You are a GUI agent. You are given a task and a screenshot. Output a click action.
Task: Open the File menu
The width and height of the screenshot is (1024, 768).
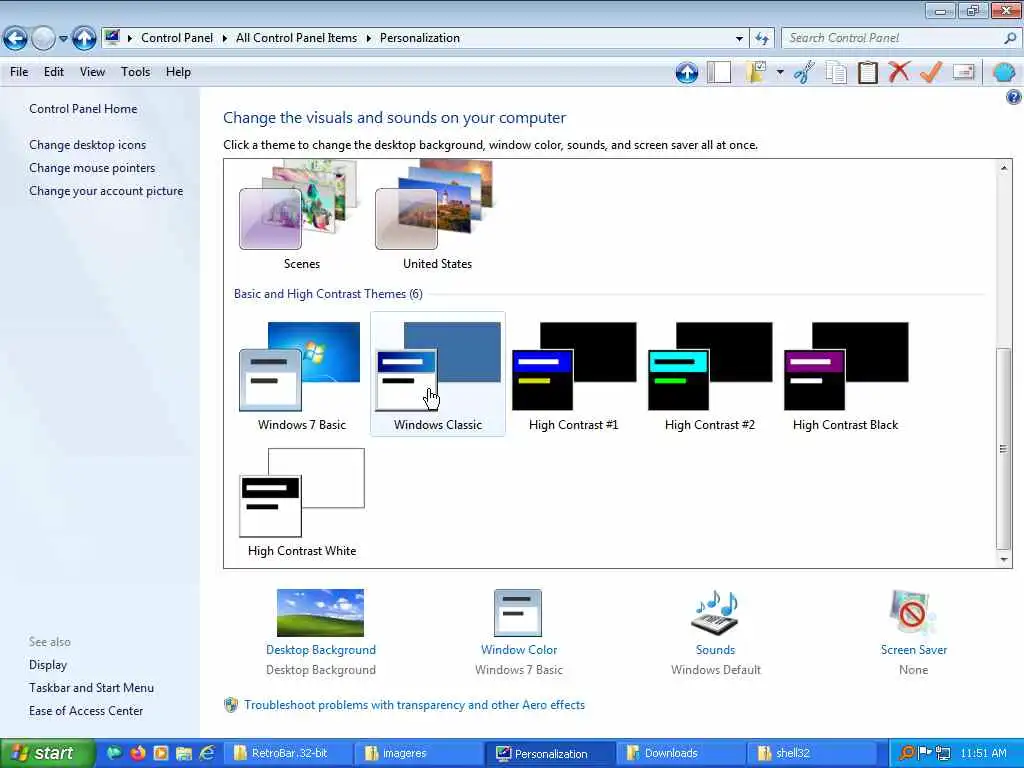click(19, 72)
